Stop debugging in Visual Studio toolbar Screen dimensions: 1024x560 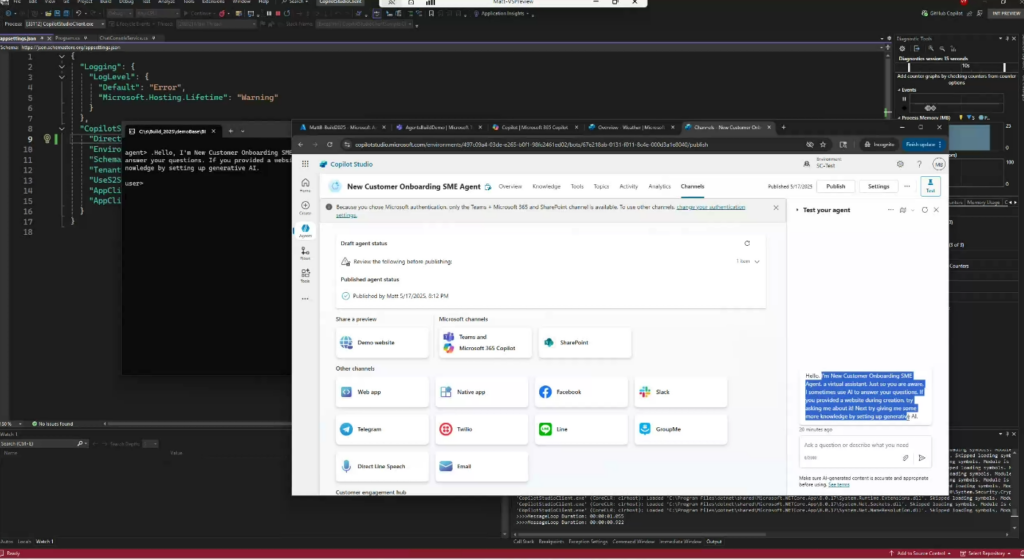(278, 13)
